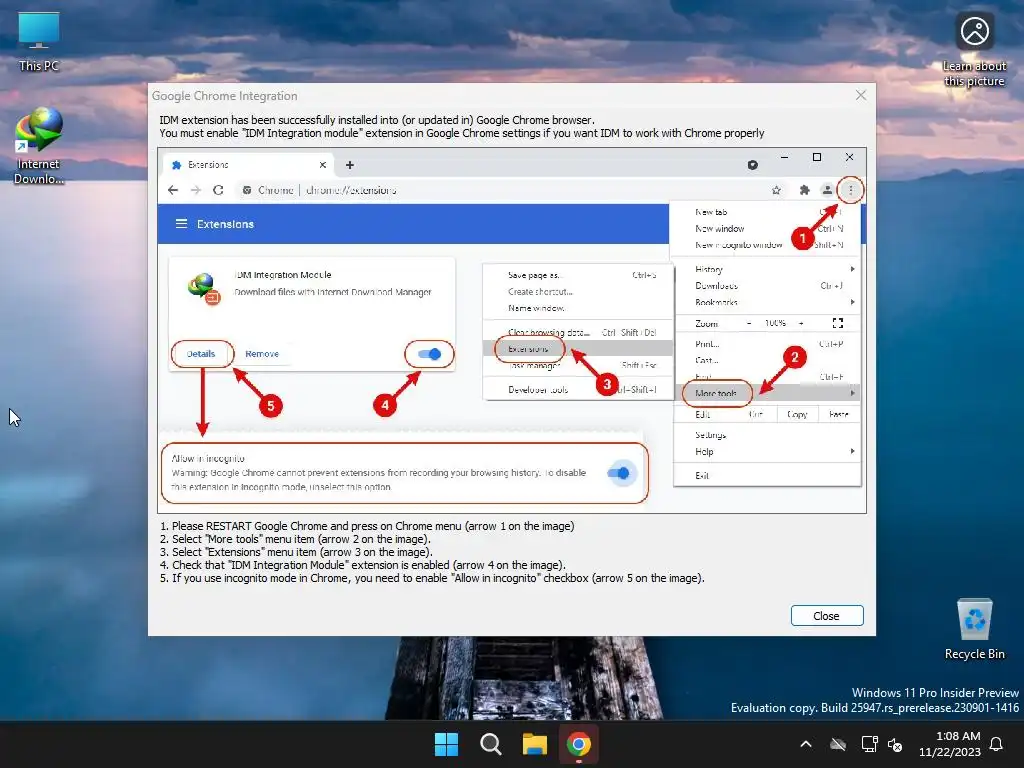Click the new tab plus icon
1024x768 pixels.
coord(350,165)
